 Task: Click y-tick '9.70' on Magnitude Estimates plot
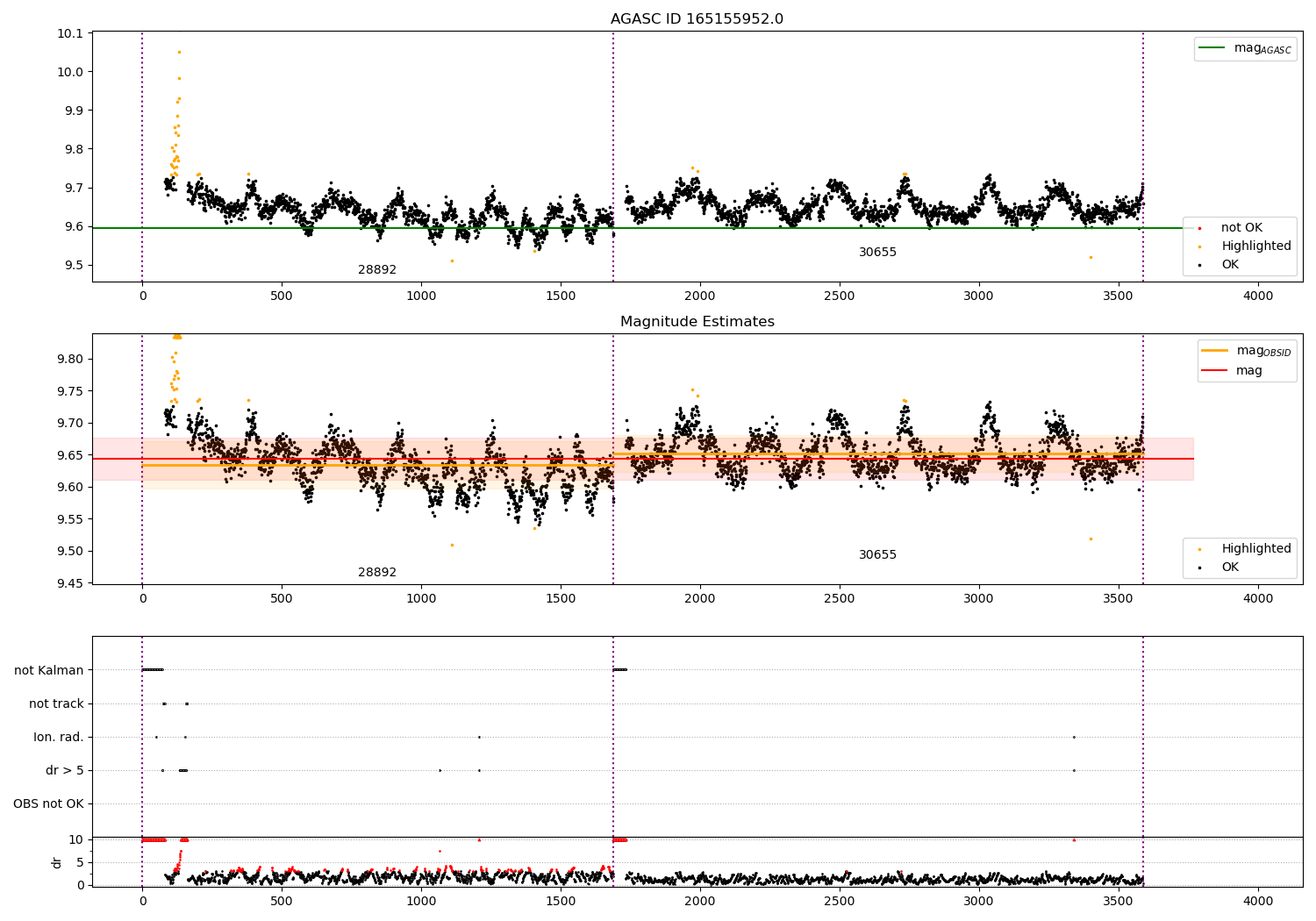pos(72,423)
